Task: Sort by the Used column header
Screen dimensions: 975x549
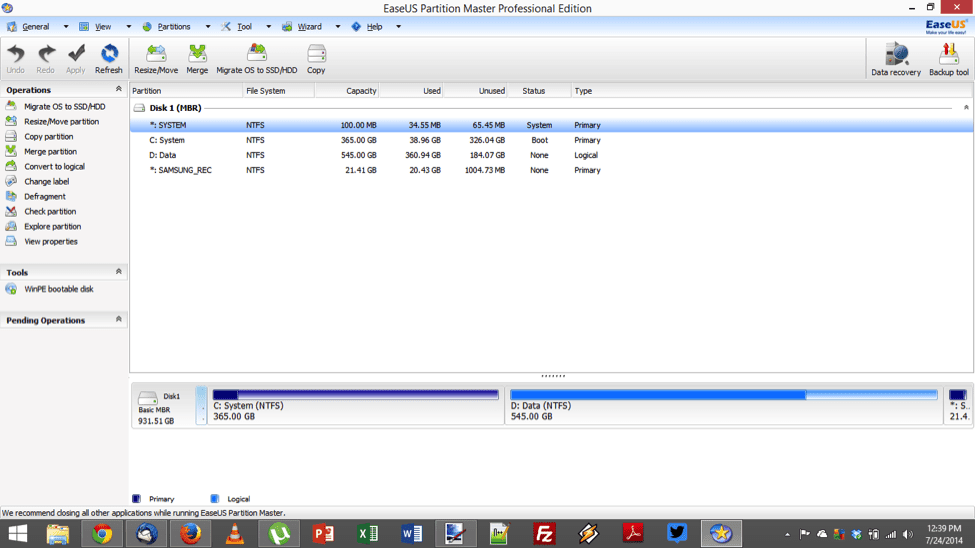Action: click(411, 91)
